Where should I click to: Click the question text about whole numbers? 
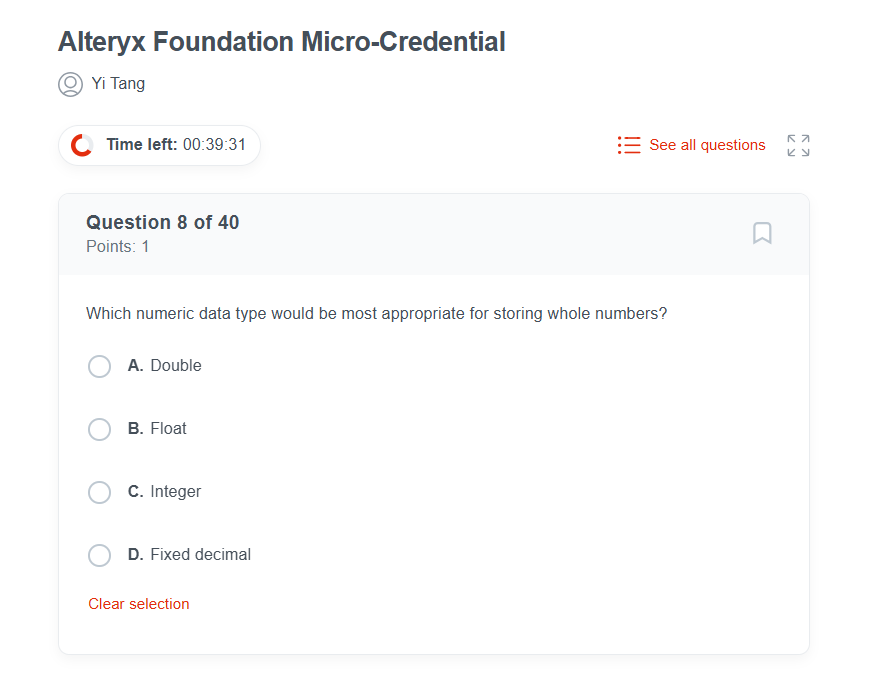(x=376, y=313)
